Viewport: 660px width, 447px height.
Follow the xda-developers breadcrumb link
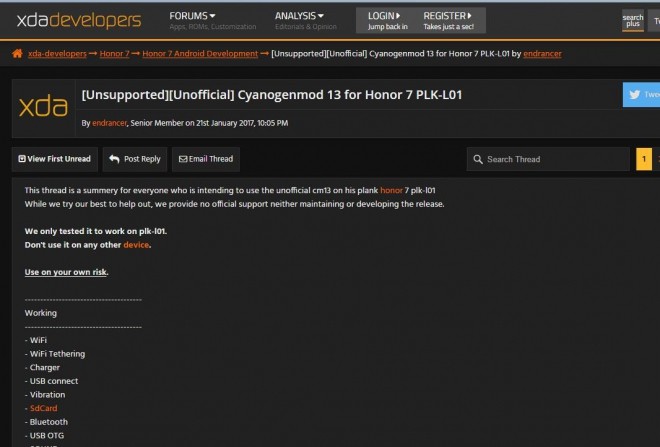pyautogui.click(x=57, y=53)
